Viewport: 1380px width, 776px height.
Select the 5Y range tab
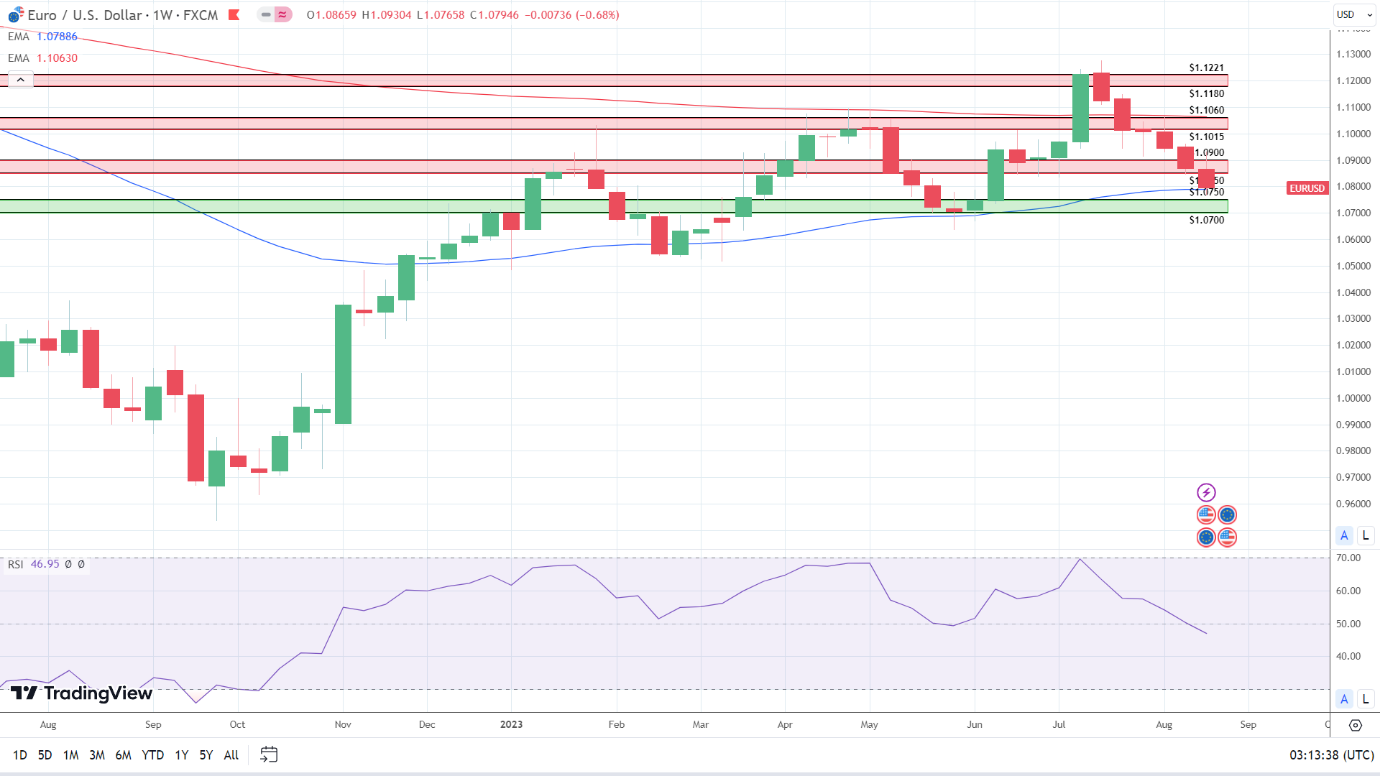click(205, 755)
